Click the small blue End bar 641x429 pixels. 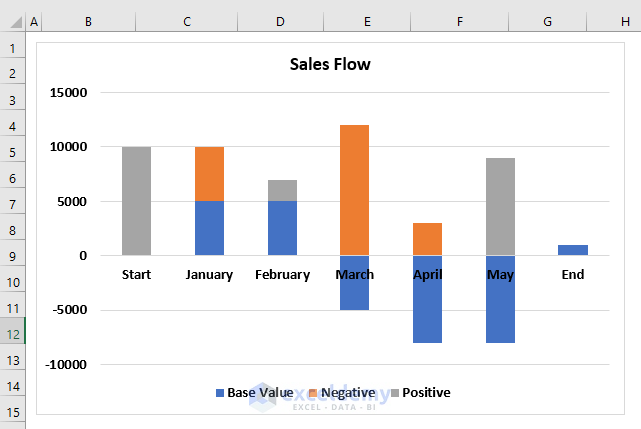(x=573, y=250)
